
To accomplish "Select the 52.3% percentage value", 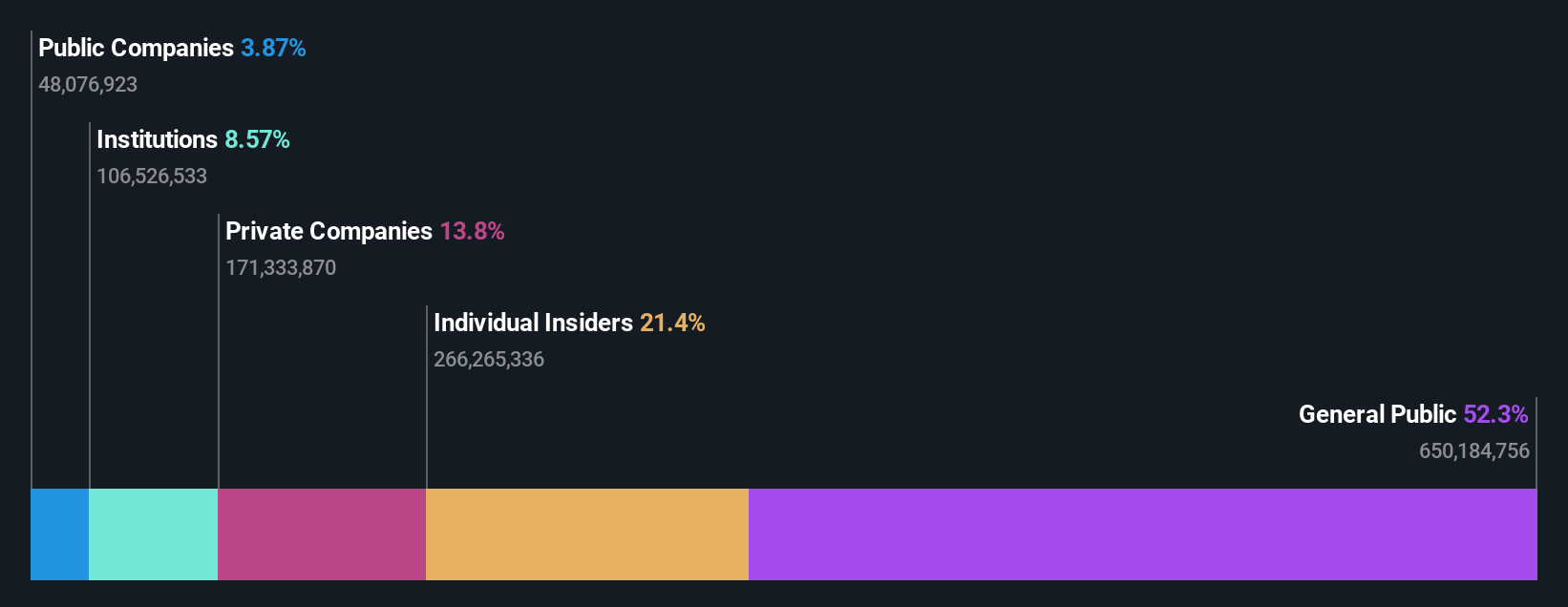I will point(1495,414).
